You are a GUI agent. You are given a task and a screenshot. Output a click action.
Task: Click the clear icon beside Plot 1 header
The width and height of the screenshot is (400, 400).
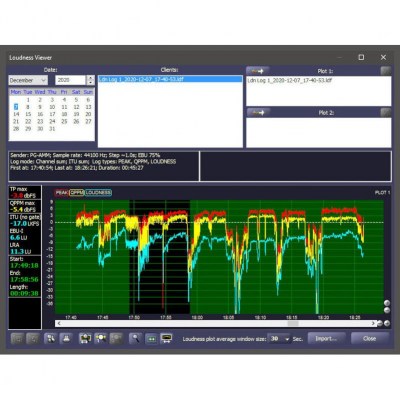point(386,71)
